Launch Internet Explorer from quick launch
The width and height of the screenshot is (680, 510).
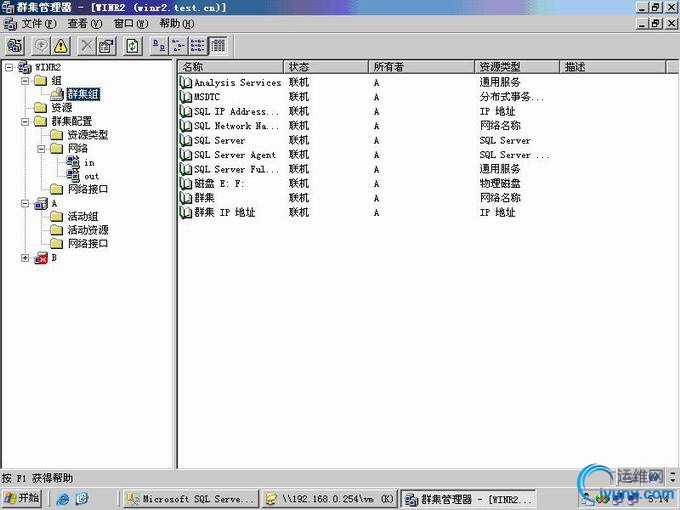pyautogui.click(x=63, y=499)
